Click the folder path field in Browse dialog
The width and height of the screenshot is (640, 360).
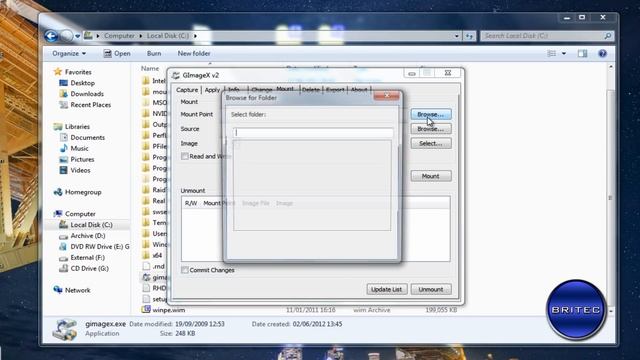click(313, 133)
